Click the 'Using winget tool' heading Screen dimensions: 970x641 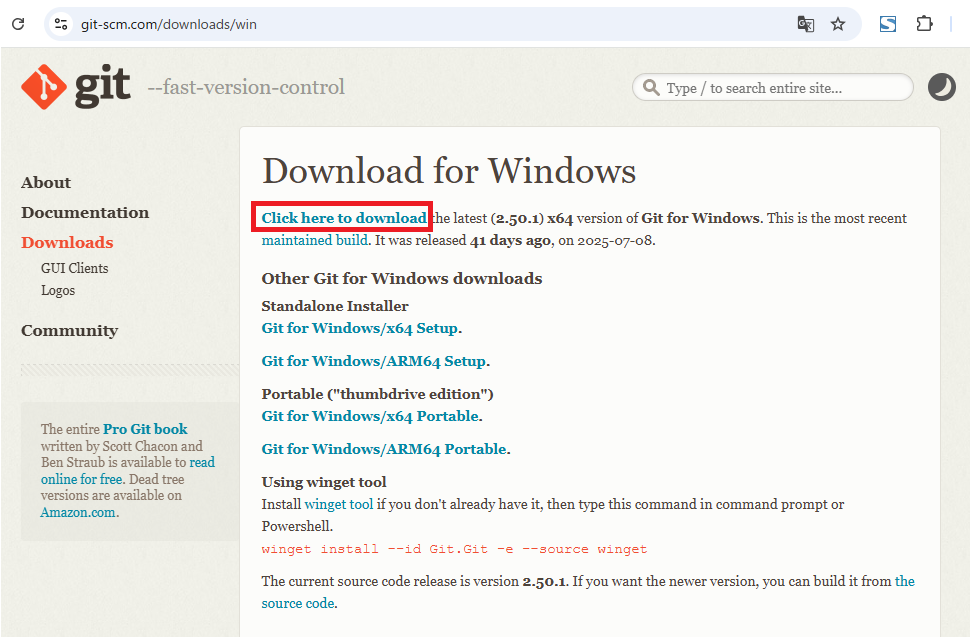point(324,482)
